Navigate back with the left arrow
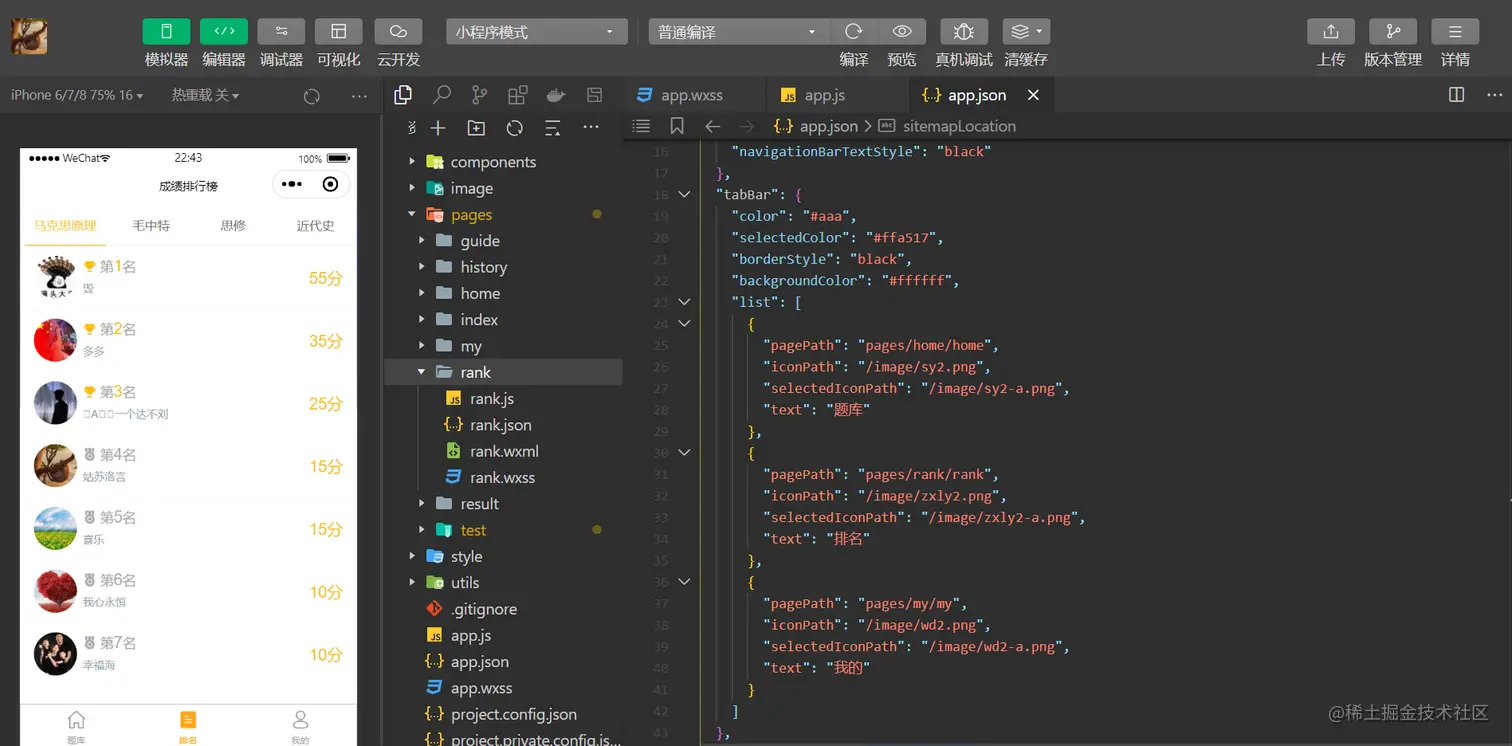The image size is (1512, 746). point(712,126)
